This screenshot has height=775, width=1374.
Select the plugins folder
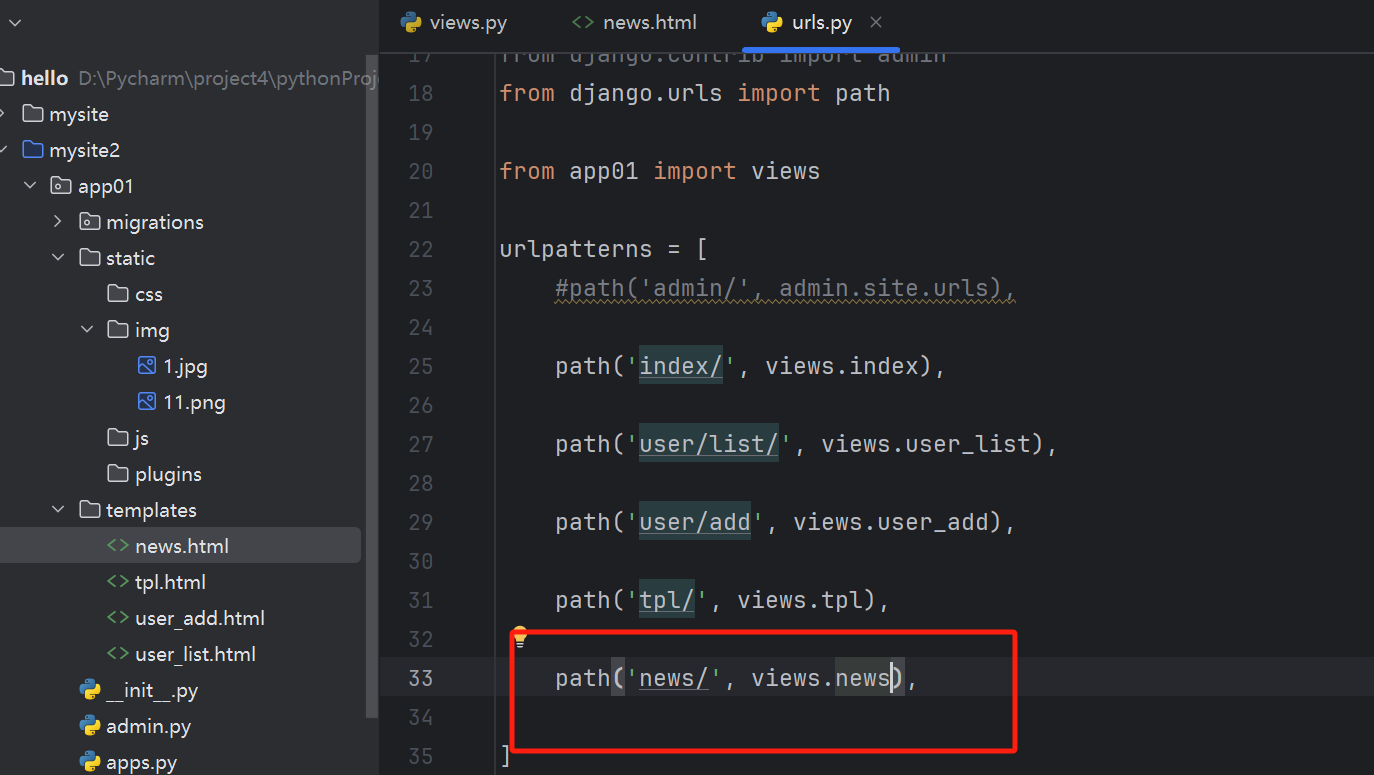click(168, 474)
